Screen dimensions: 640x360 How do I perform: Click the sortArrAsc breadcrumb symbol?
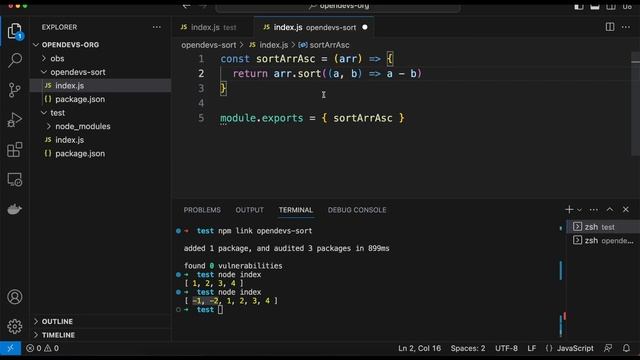coord(324,45)
